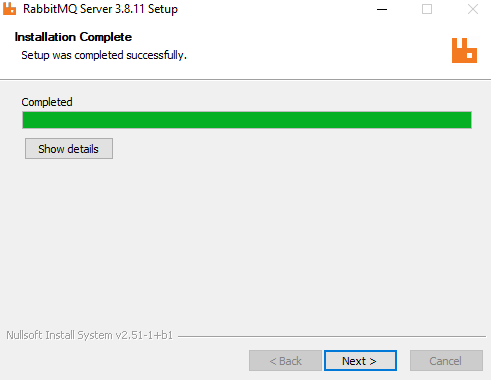This screenshot has height=380, width=491.
Task: Click 'Setup was completed successfully.' text
Action: tap(104, 55)
